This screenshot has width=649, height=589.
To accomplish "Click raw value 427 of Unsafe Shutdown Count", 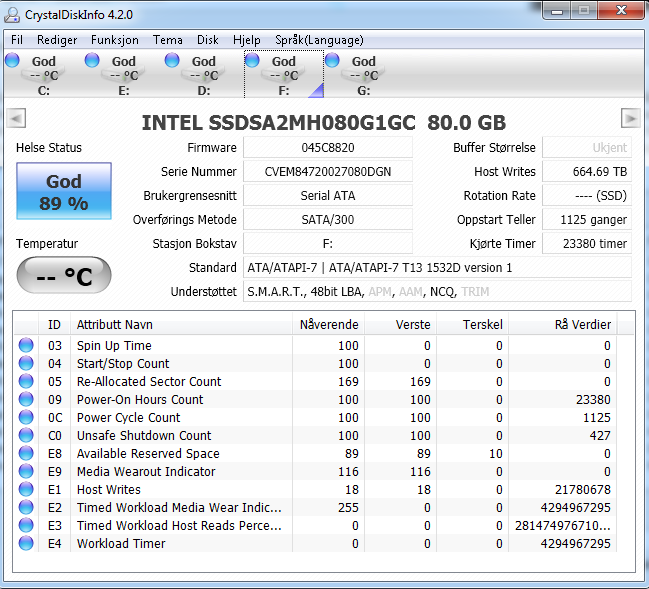I will (x=600, y=436).
